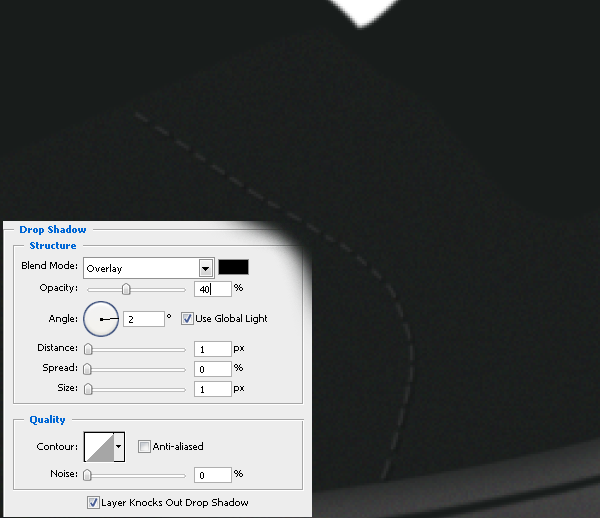Click the Distance slider handle

click(x=88, y=349)
